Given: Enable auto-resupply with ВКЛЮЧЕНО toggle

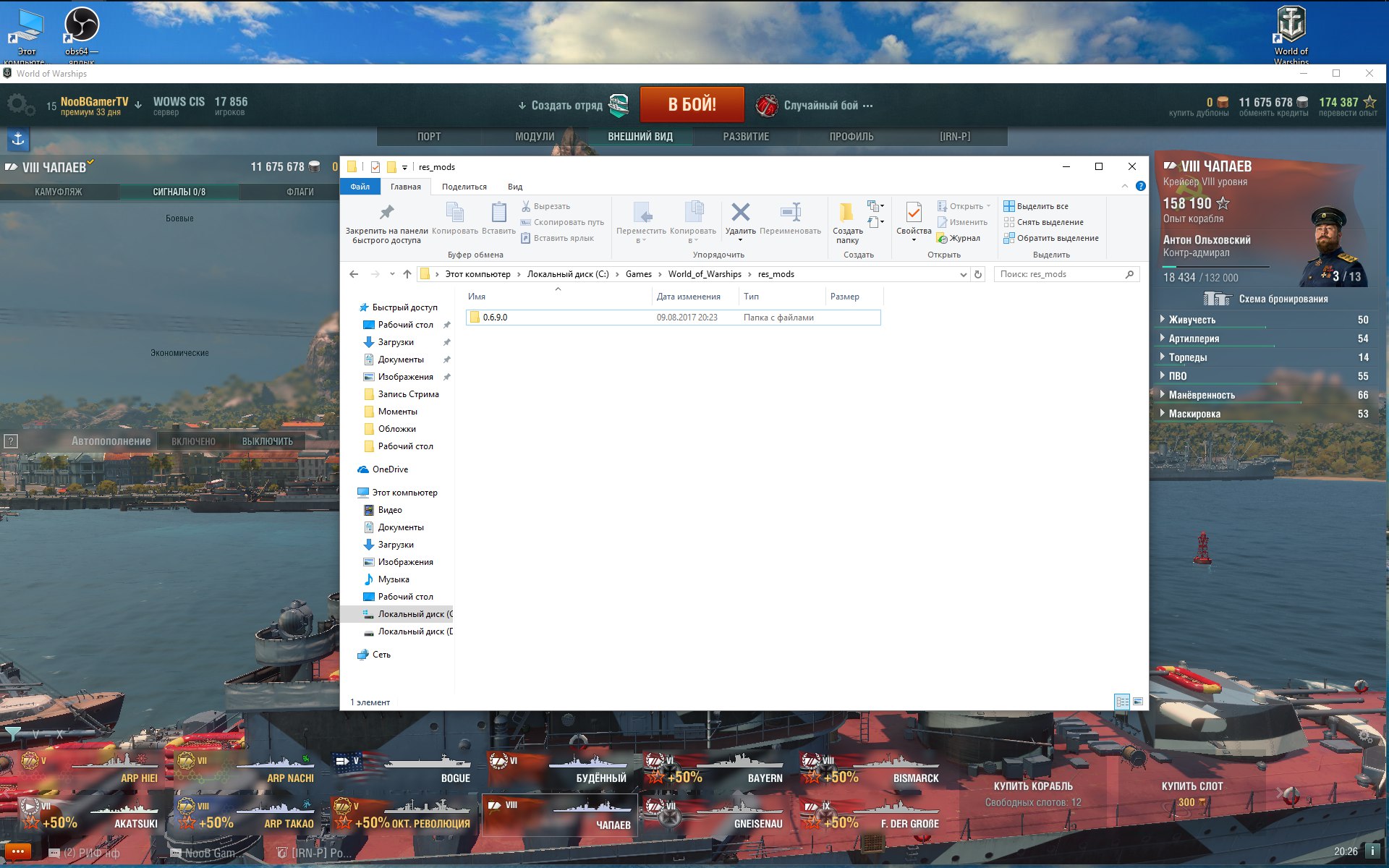Looking at the screenshot, I should click(193, 441).
